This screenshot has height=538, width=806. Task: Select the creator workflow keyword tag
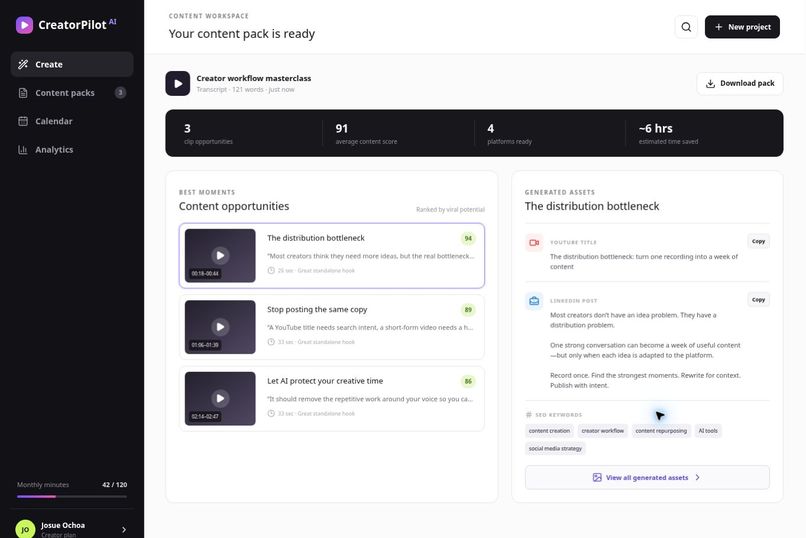(x=602, y=431)
